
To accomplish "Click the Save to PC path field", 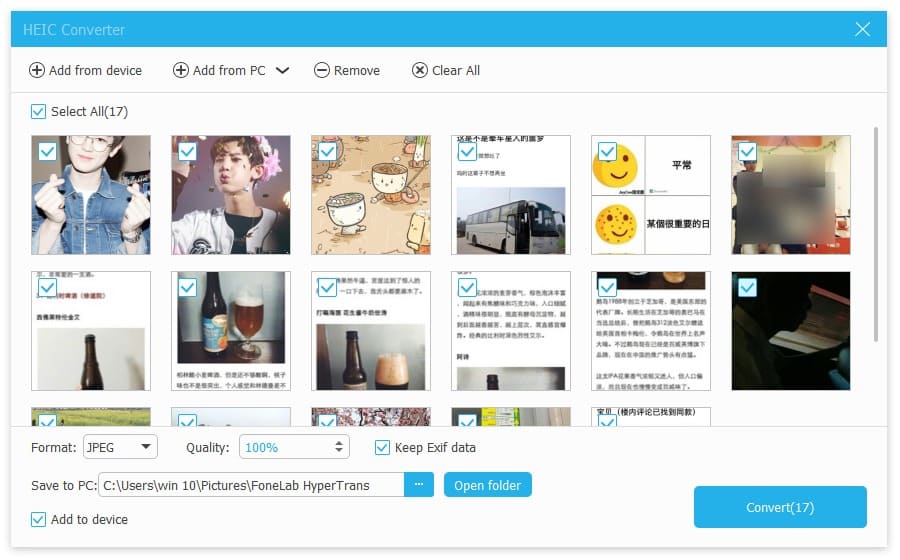I will pyautogui.click(x=251, y=485).
